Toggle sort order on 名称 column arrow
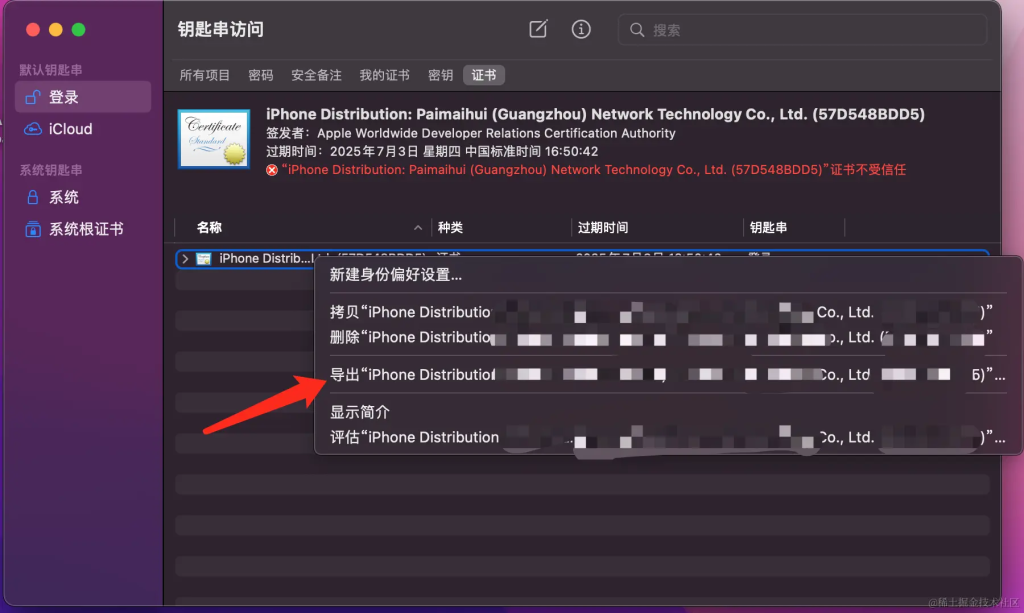Screen dimensions: 1024x613 (x=418, y=228)
